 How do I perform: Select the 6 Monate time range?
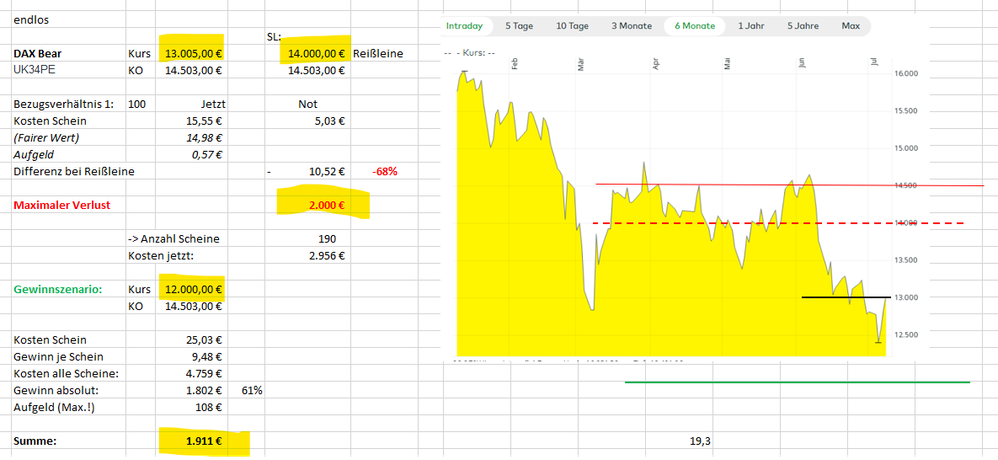[x=695, y=26]
